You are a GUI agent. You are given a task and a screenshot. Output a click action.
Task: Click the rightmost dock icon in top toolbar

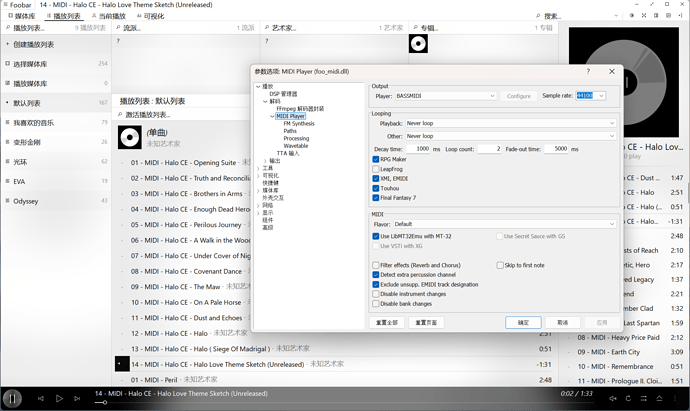click(680, 15)
